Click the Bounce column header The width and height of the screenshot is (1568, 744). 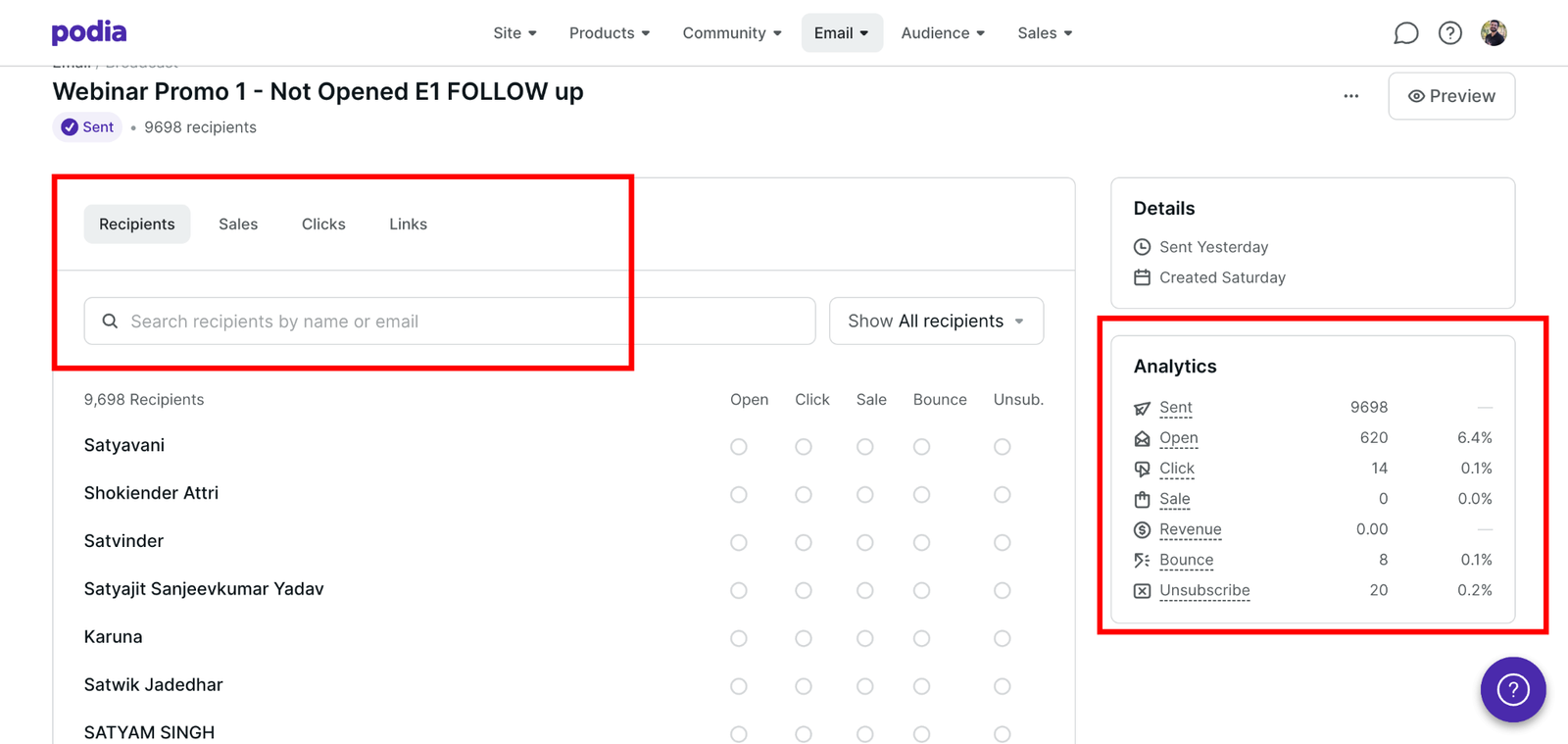click(x=940, y=400)
